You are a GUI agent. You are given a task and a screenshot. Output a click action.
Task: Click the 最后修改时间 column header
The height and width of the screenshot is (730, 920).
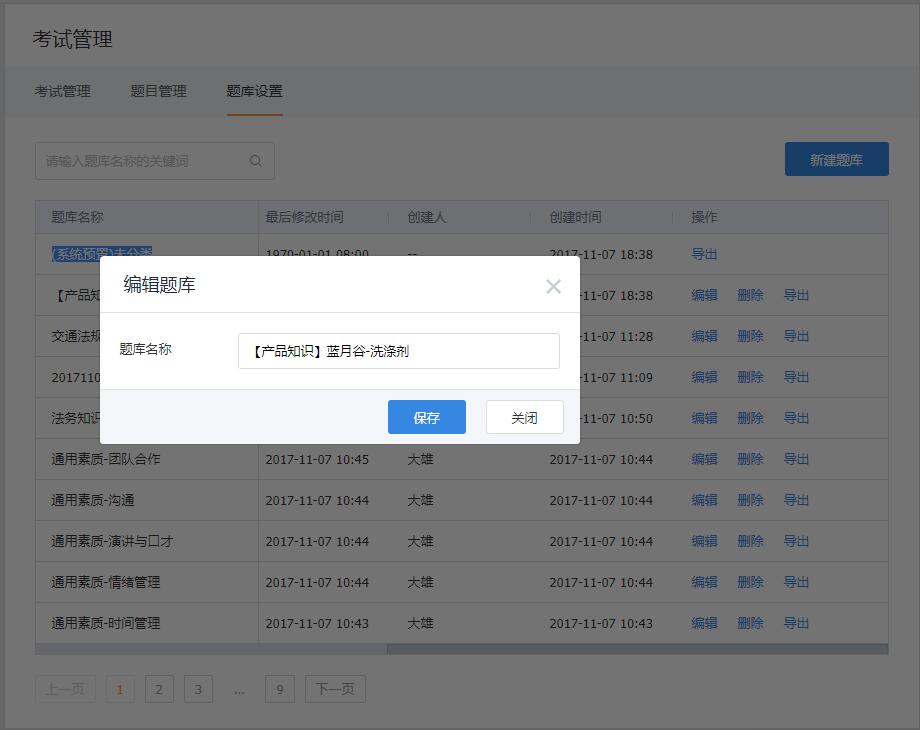(x=305, y=217)
